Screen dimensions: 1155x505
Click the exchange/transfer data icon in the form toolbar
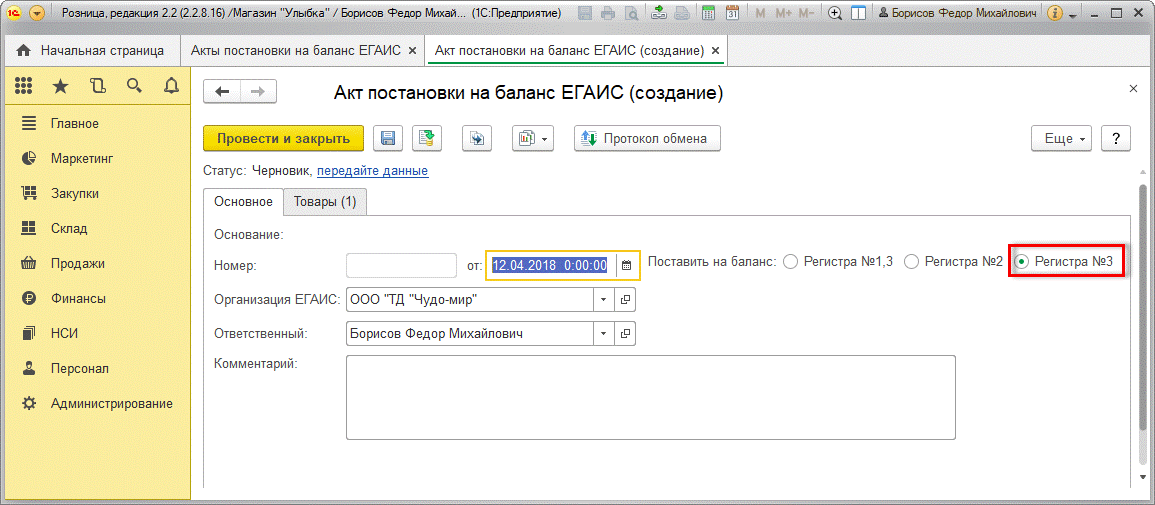pos(477,138)
